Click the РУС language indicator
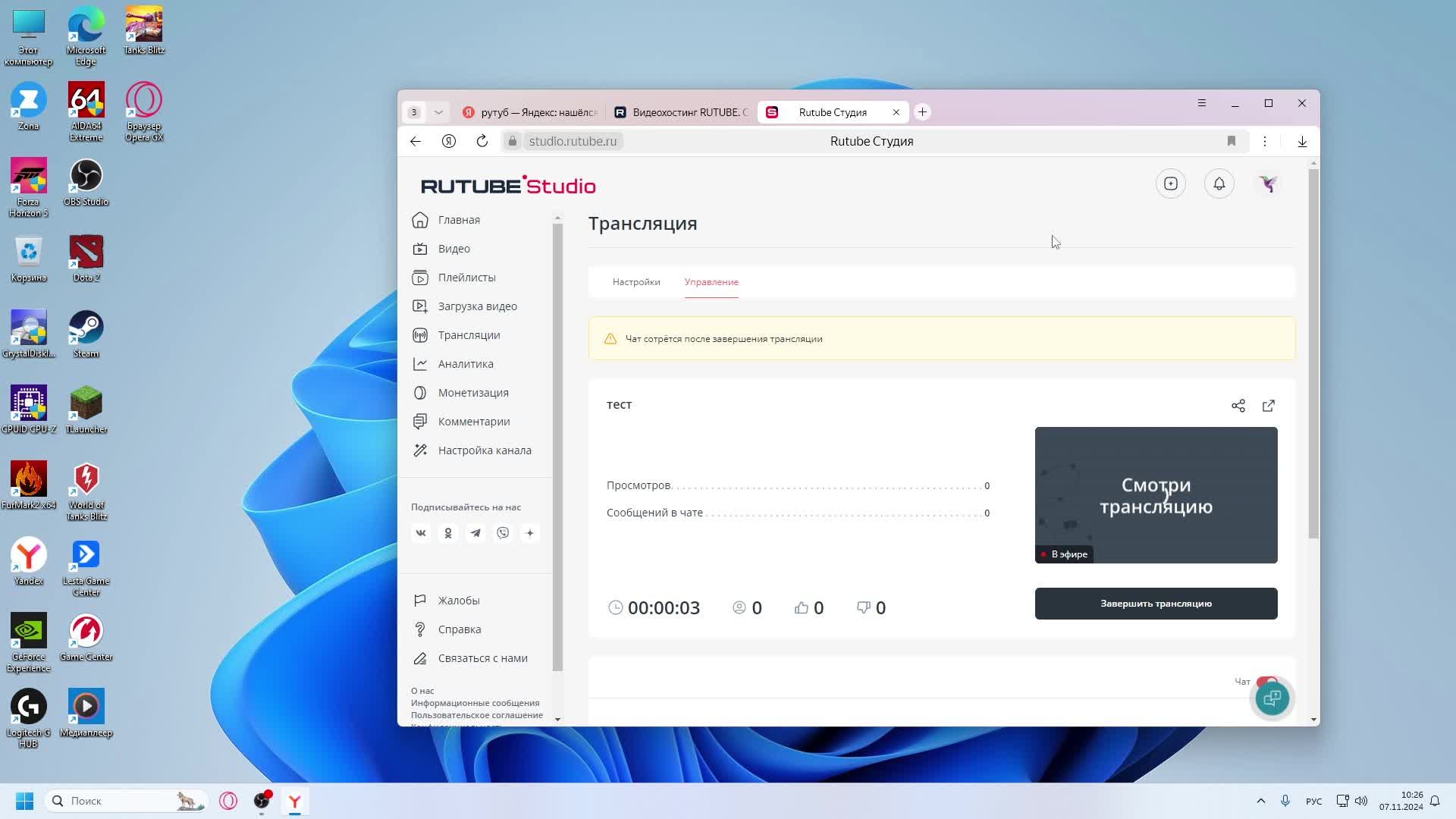 point(1314,802)
